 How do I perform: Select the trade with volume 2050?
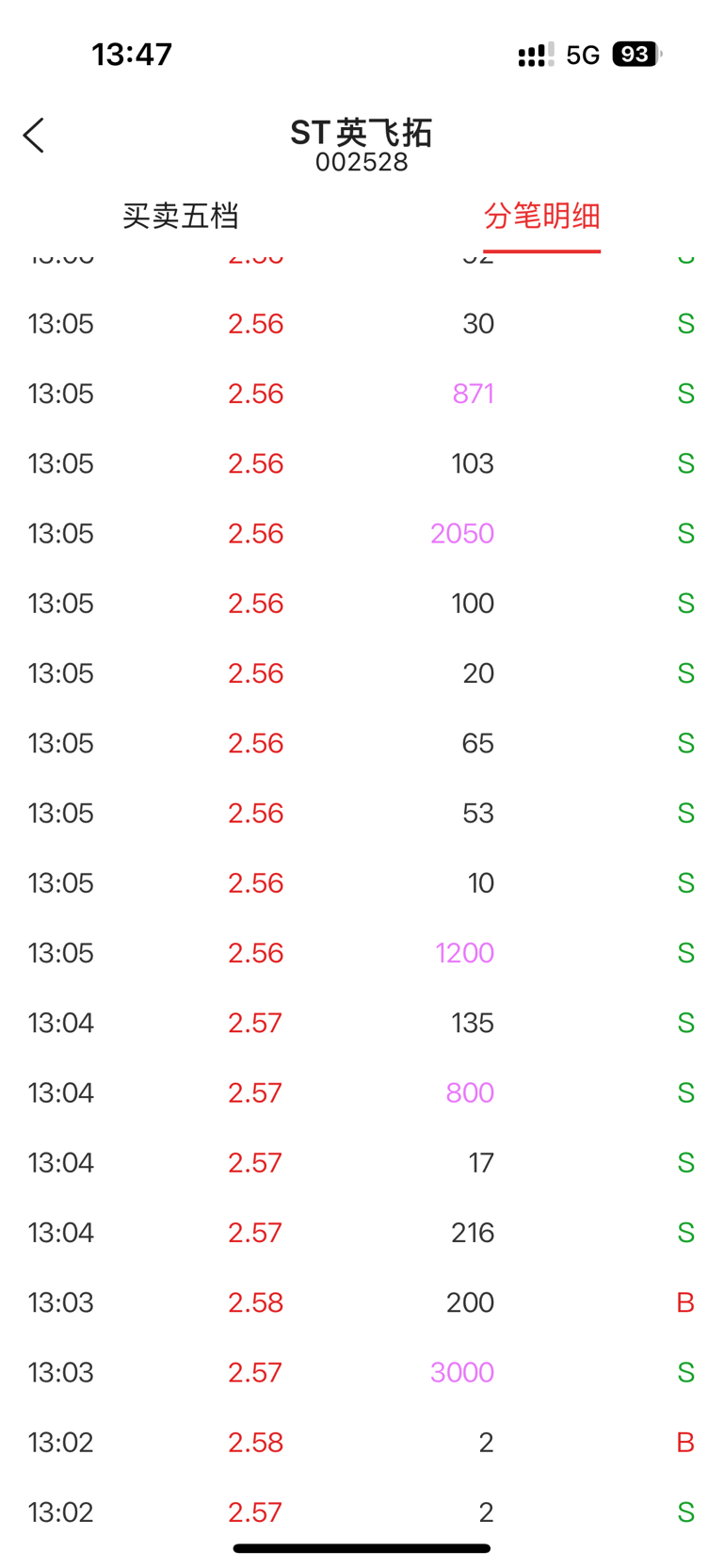(x=362, y=533)
